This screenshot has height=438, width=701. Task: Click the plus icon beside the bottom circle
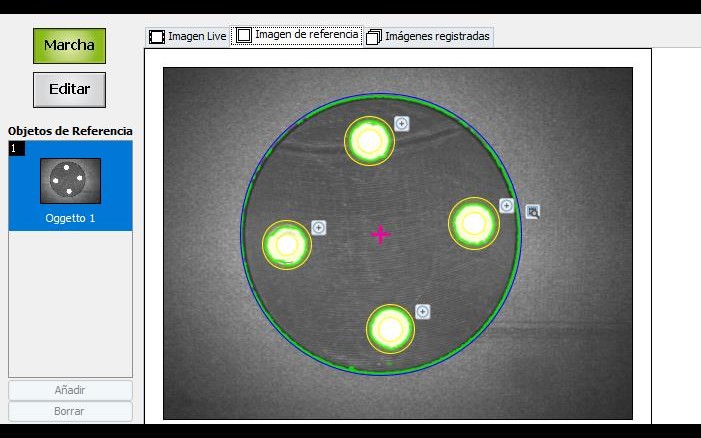tap(422, 312)
